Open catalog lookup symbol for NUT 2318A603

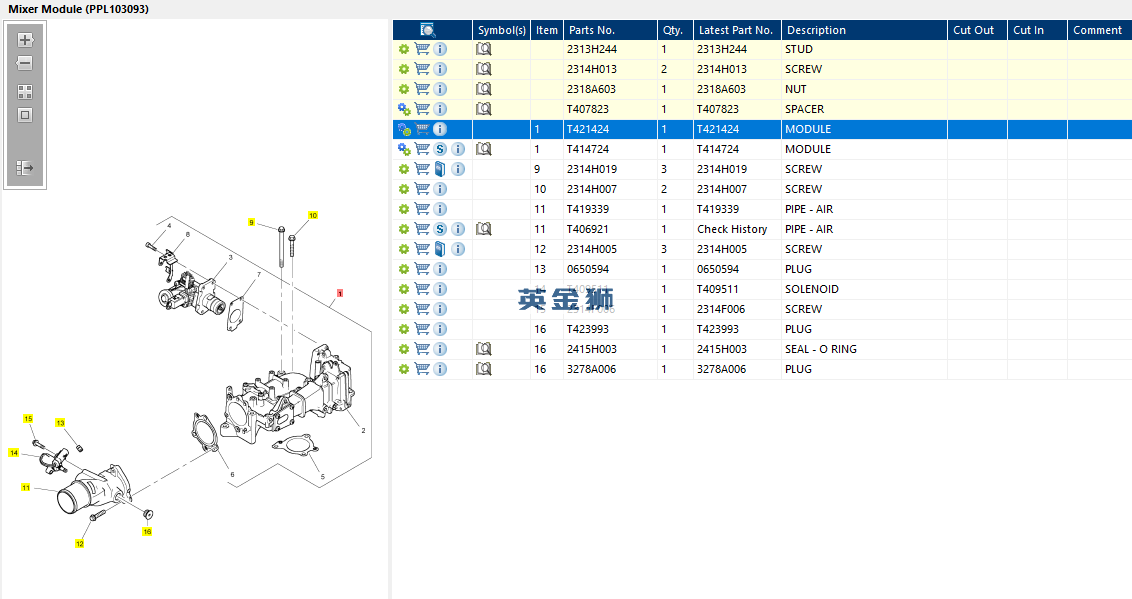click(484, 89)
